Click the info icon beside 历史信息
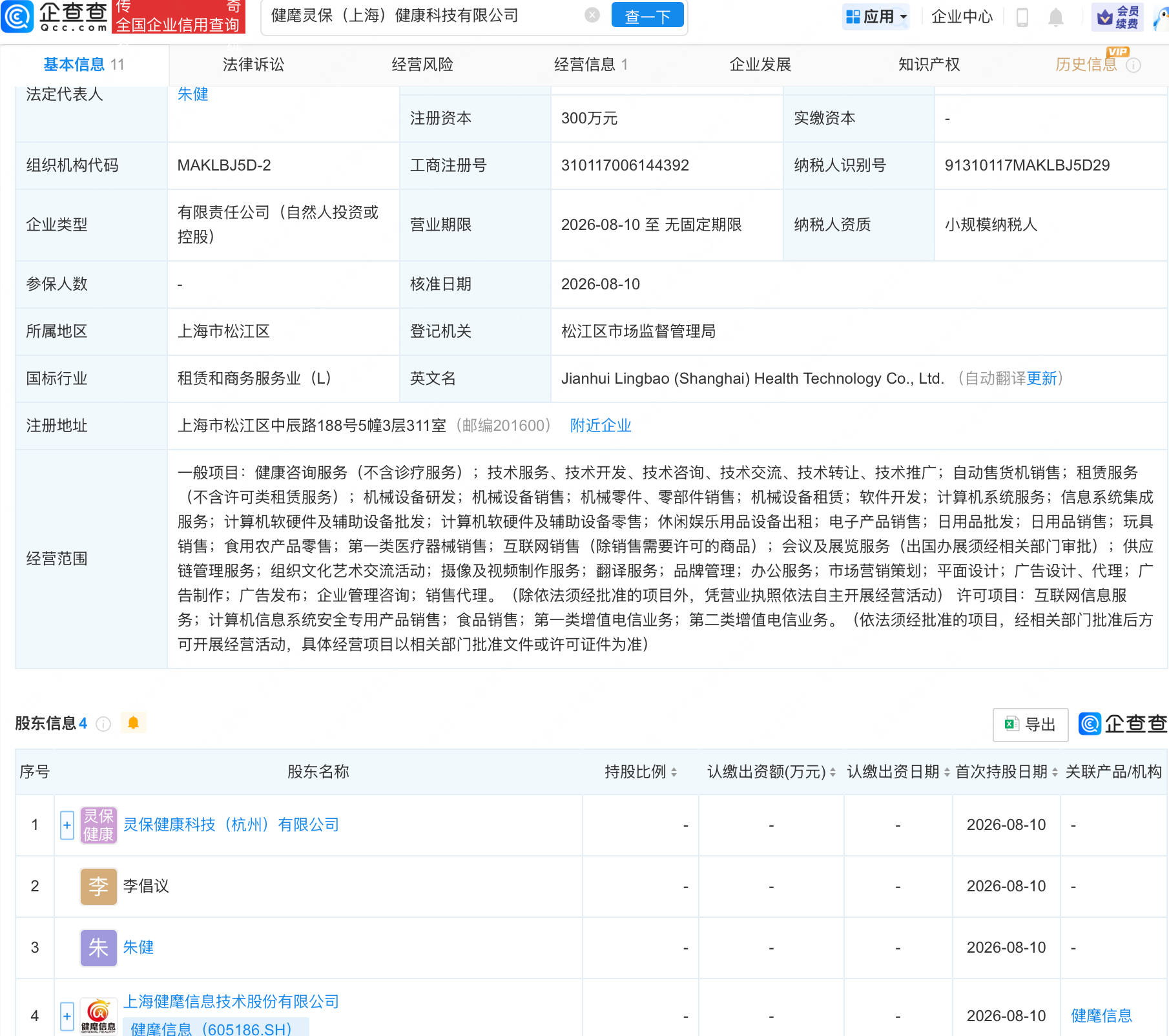 [1133, 65]
